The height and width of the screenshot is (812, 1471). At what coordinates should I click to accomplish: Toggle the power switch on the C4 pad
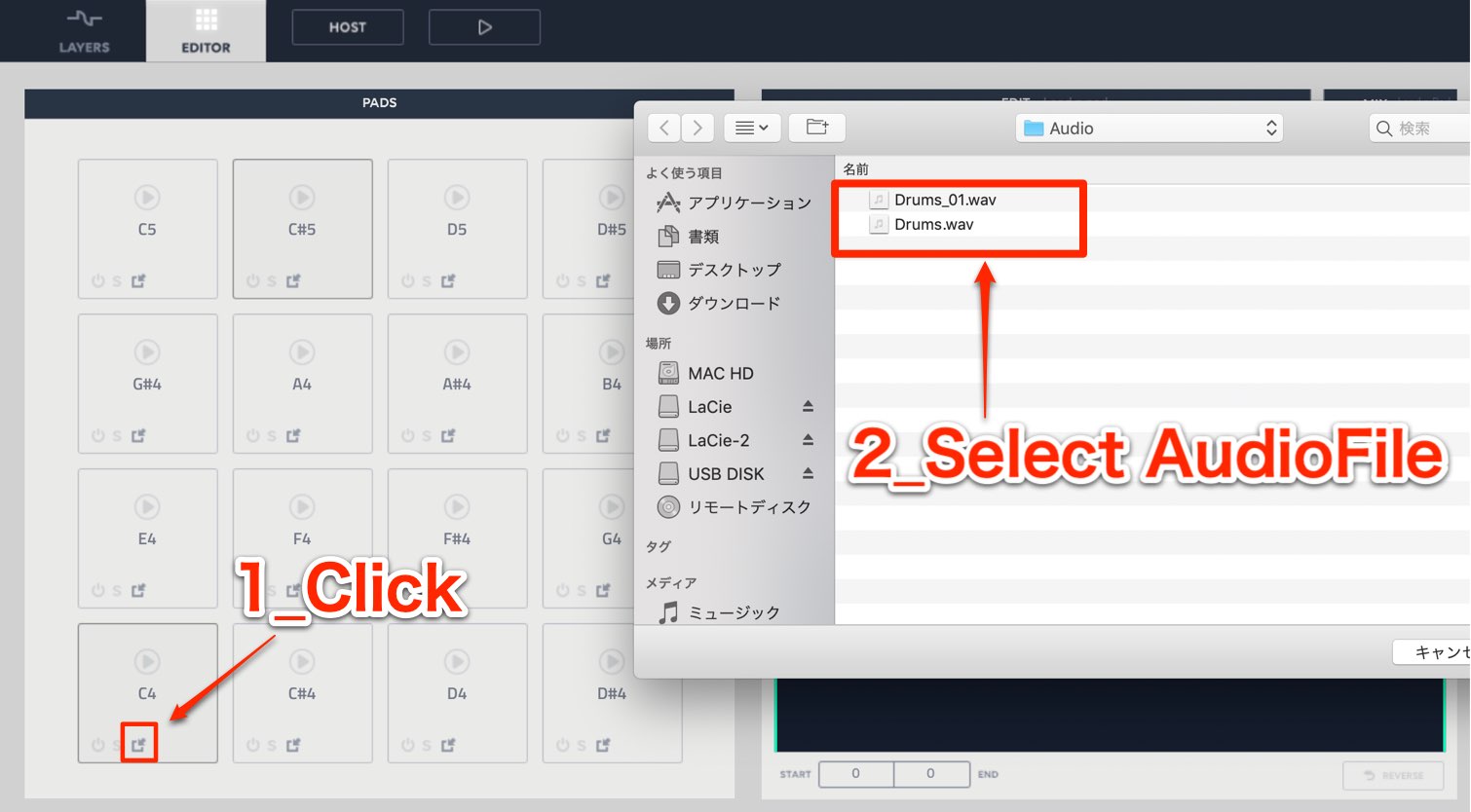(x=97, y=745)
